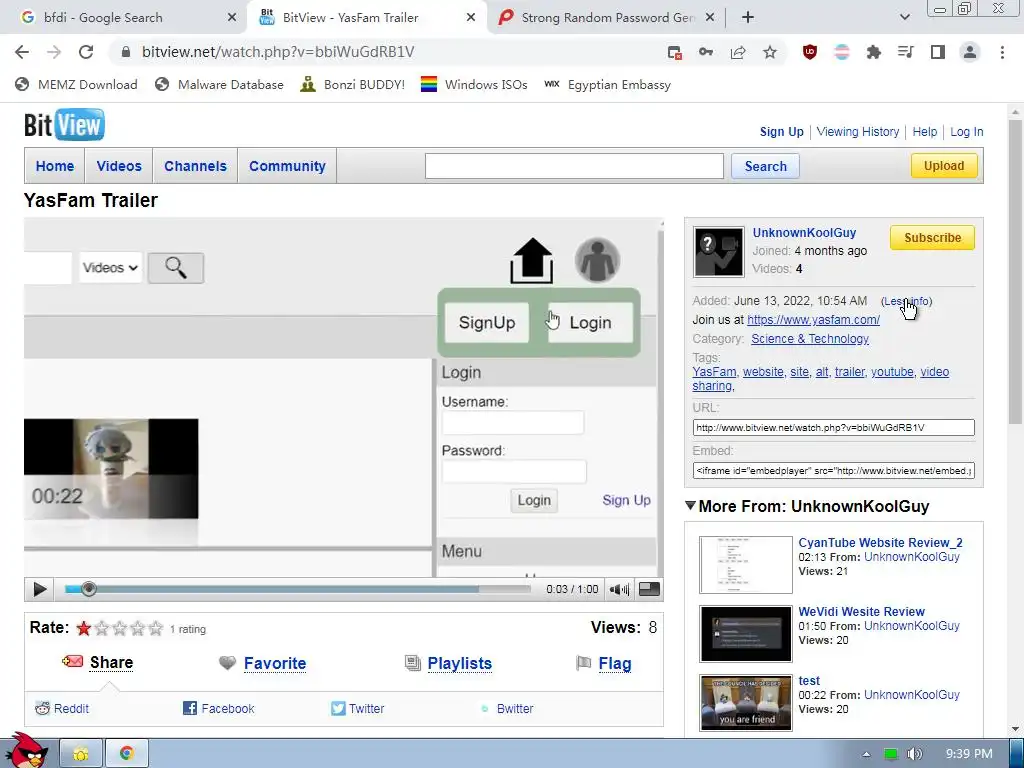This screenshot has height=768, width=1024.
Task: Open a new browser tab
Action: point(748,18)
